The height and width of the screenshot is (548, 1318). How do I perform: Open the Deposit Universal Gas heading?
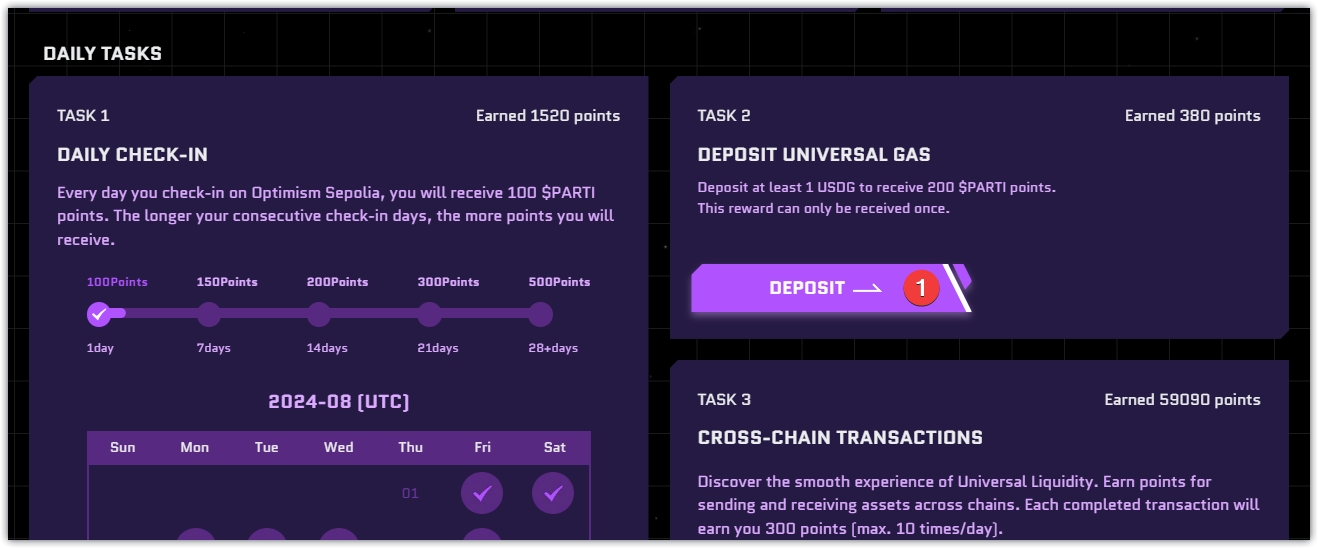pyautogui.click(x=814, y=155)
